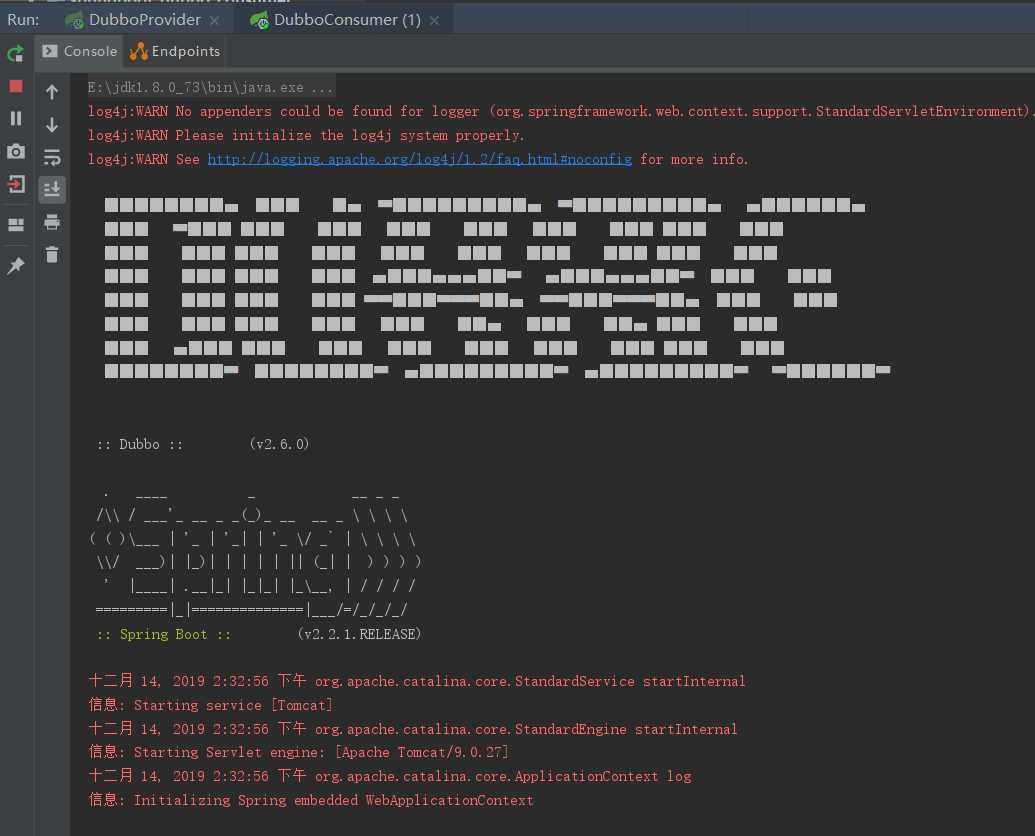The width and height of the screenshot is (1035, 836).
Task: Click the StandardEngine startInternal log line
Action: point(413,728)
